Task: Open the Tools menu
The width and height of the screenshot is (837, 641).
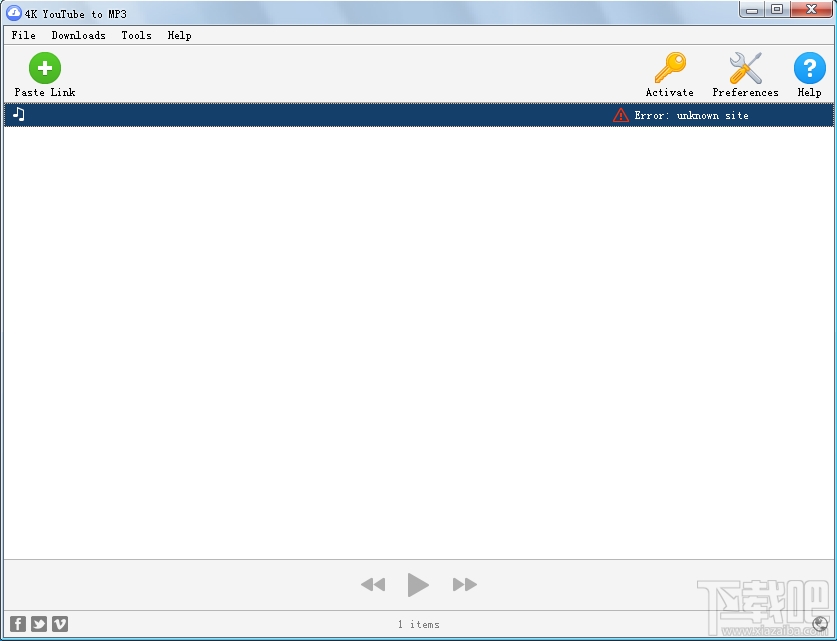Action: pos(137,35)
